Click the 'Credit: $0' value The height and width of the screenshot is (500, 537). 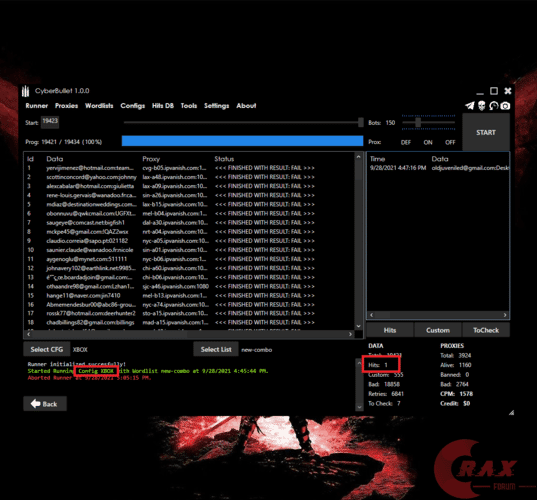pos(455,403)
